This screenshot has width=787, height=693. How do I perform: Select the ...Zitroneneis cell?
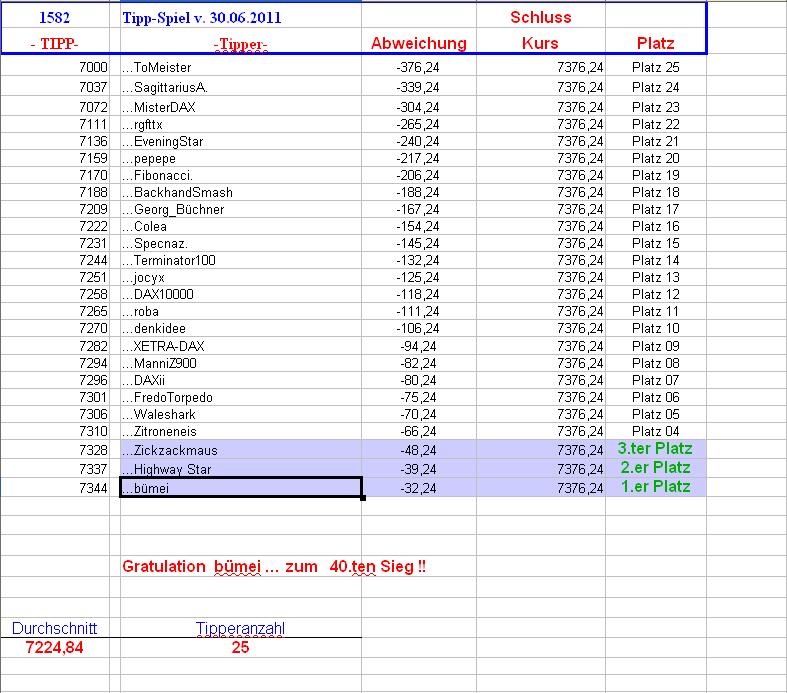click(x=240, y=432)
